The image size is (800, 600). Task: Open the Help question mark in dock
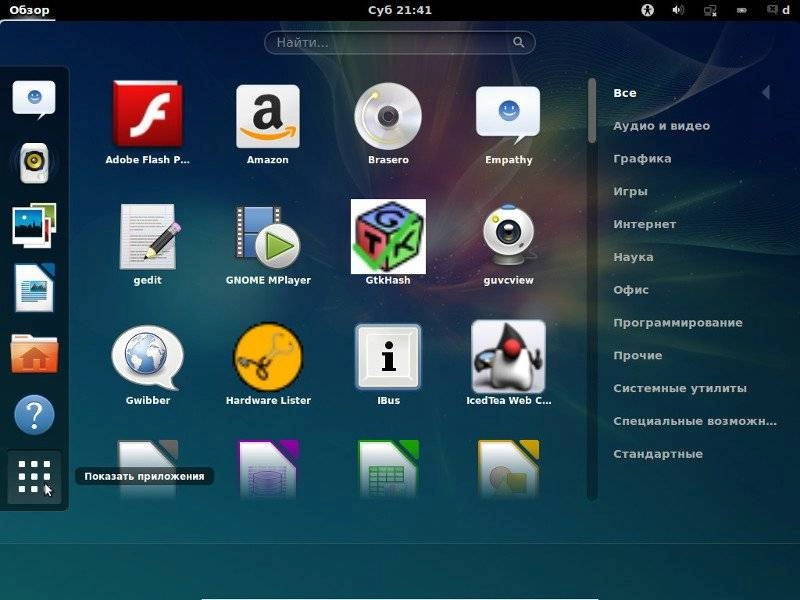(x=34, y=415)
